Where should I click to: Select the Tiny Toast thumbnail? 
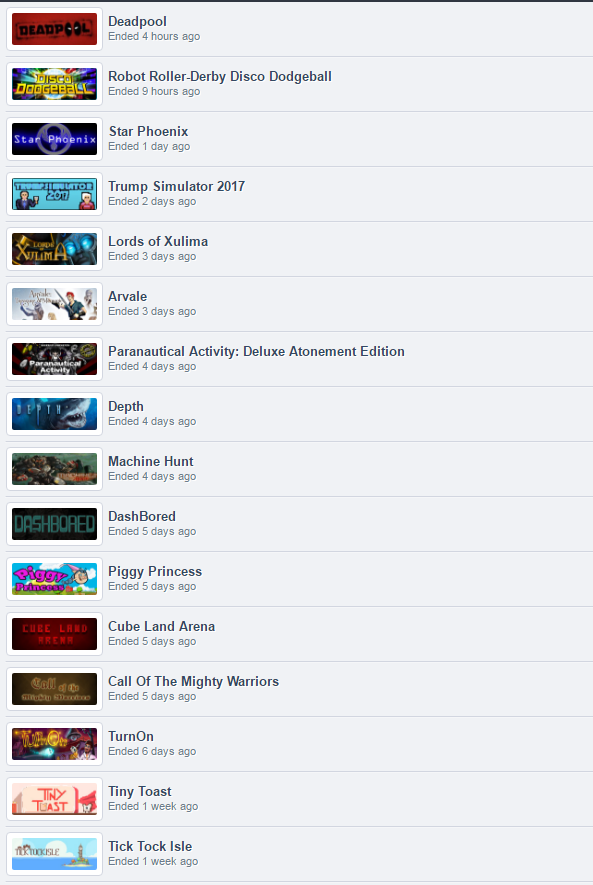click(x=54, y=799)
